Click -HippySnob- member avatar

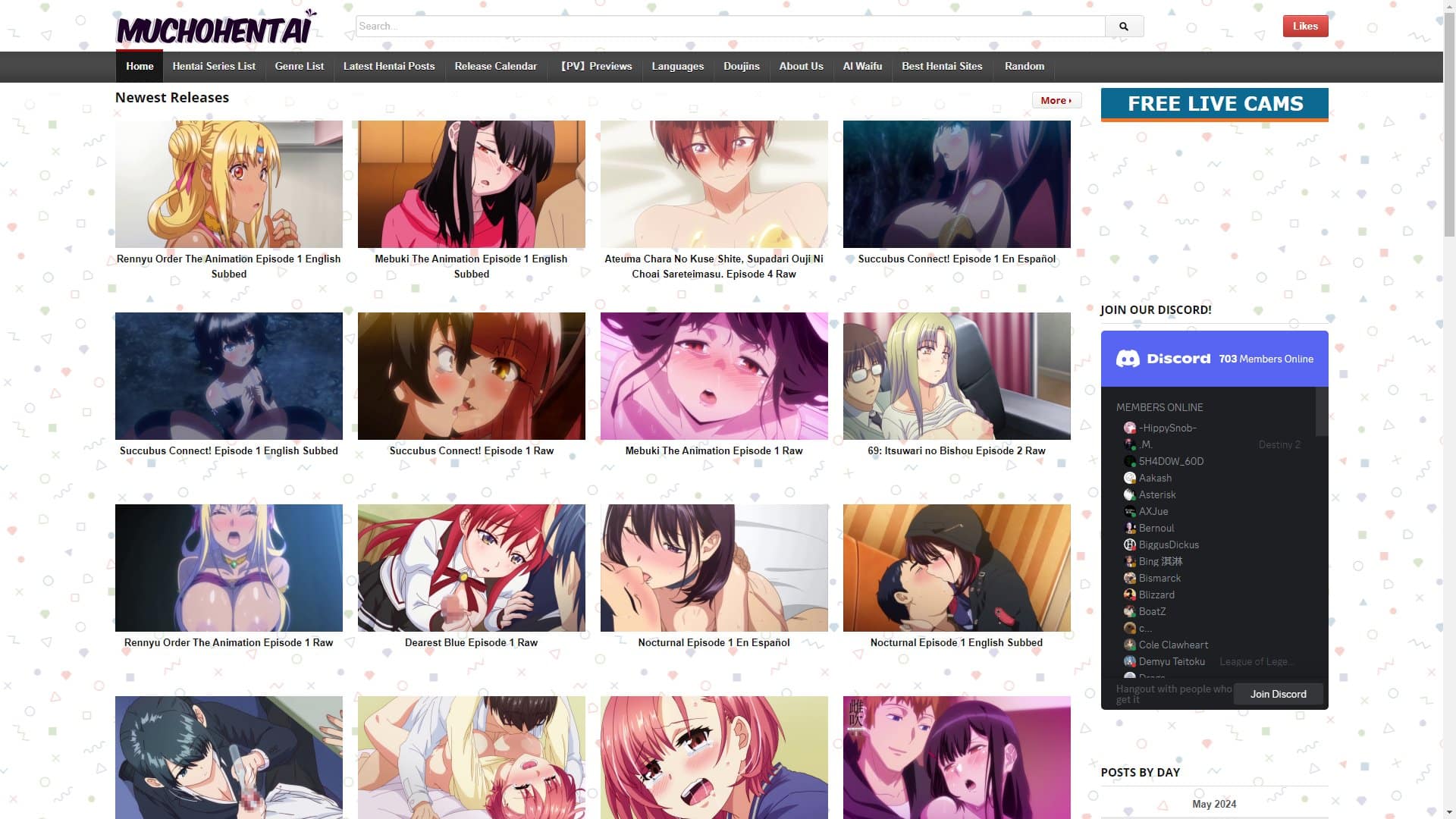pyautogui.click(x=1130, y=428)
